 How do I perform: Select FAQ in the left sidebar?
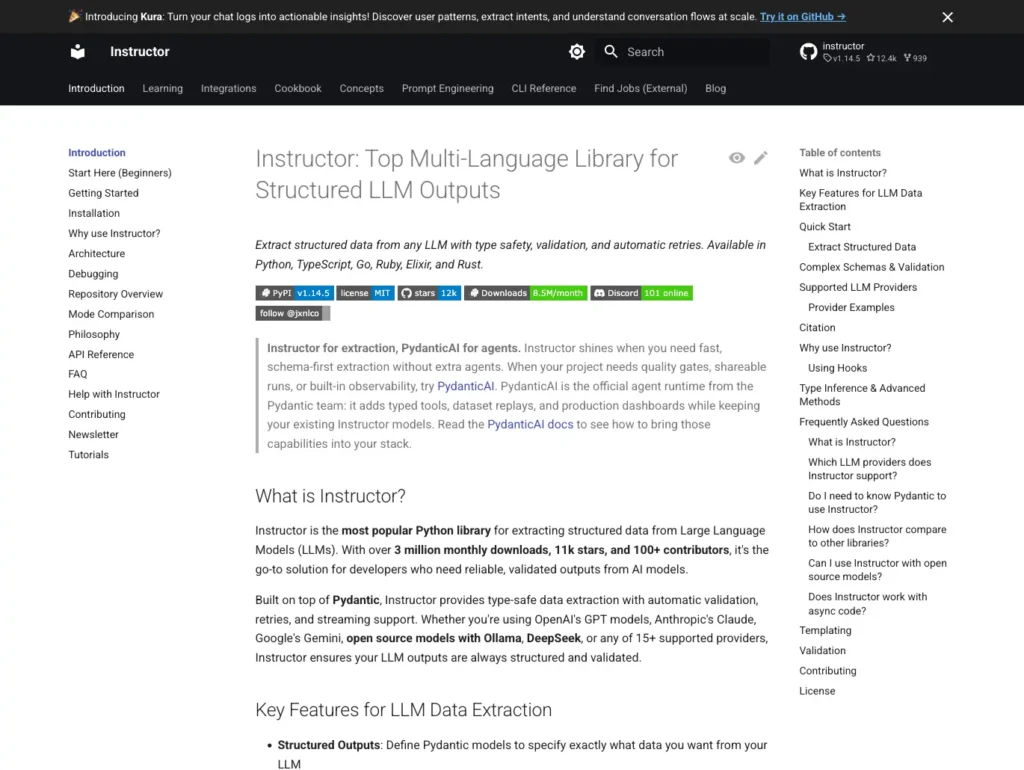coord(77,374)
